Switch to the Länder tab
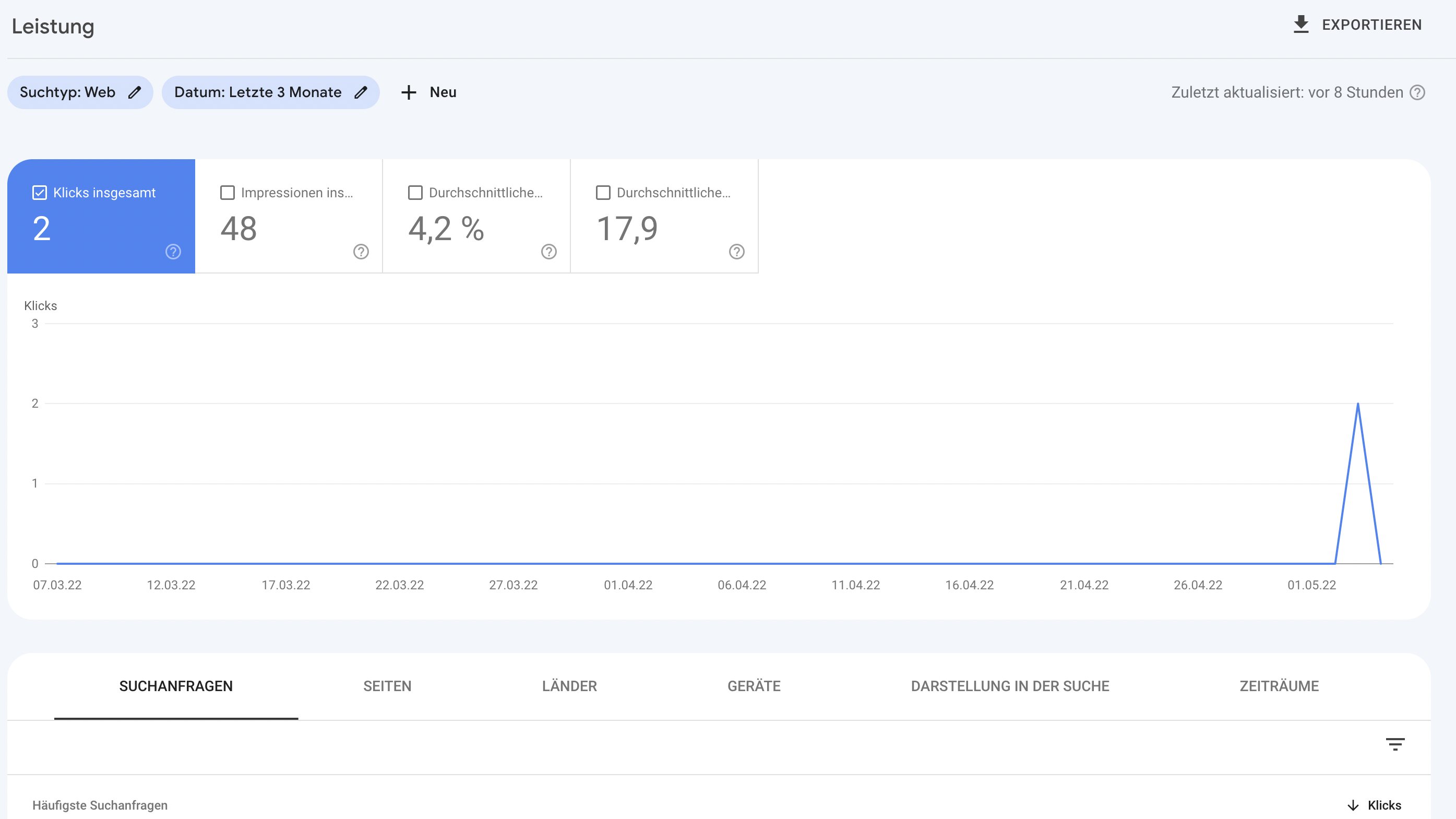This screenshot has width=1456, height=819. (x=569, y=685)
